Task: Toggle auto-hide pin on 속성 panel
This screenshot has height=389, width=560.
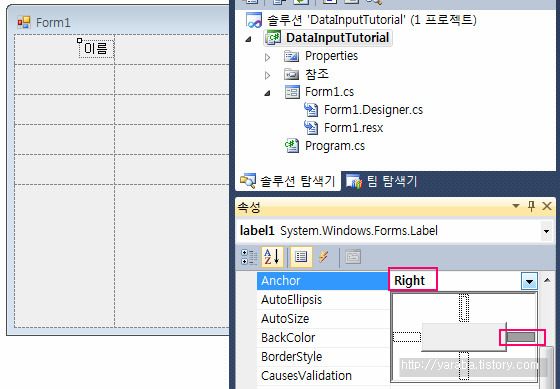Action: (x=531, y=206)
